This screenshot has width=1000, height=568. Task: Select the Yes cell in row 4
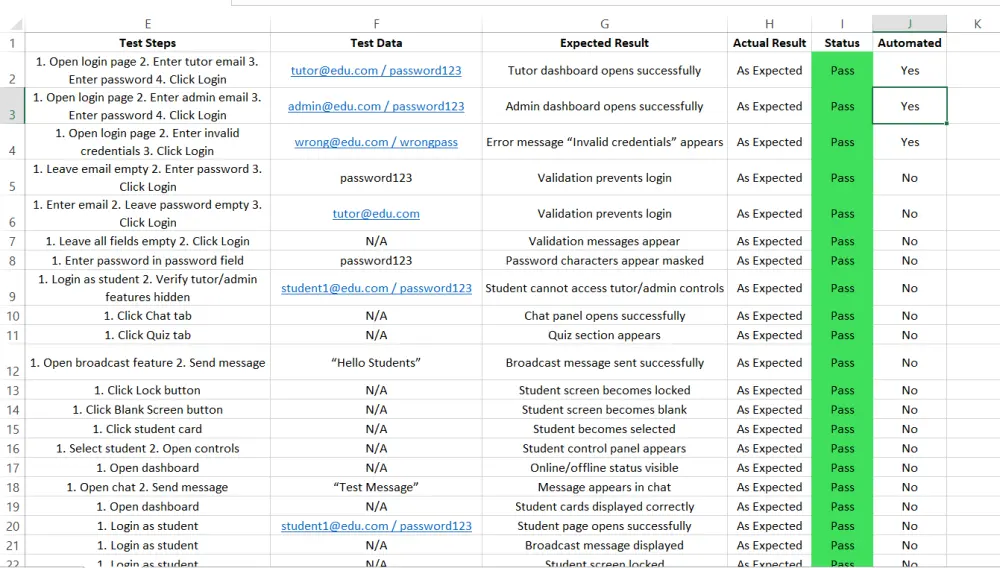909,142
